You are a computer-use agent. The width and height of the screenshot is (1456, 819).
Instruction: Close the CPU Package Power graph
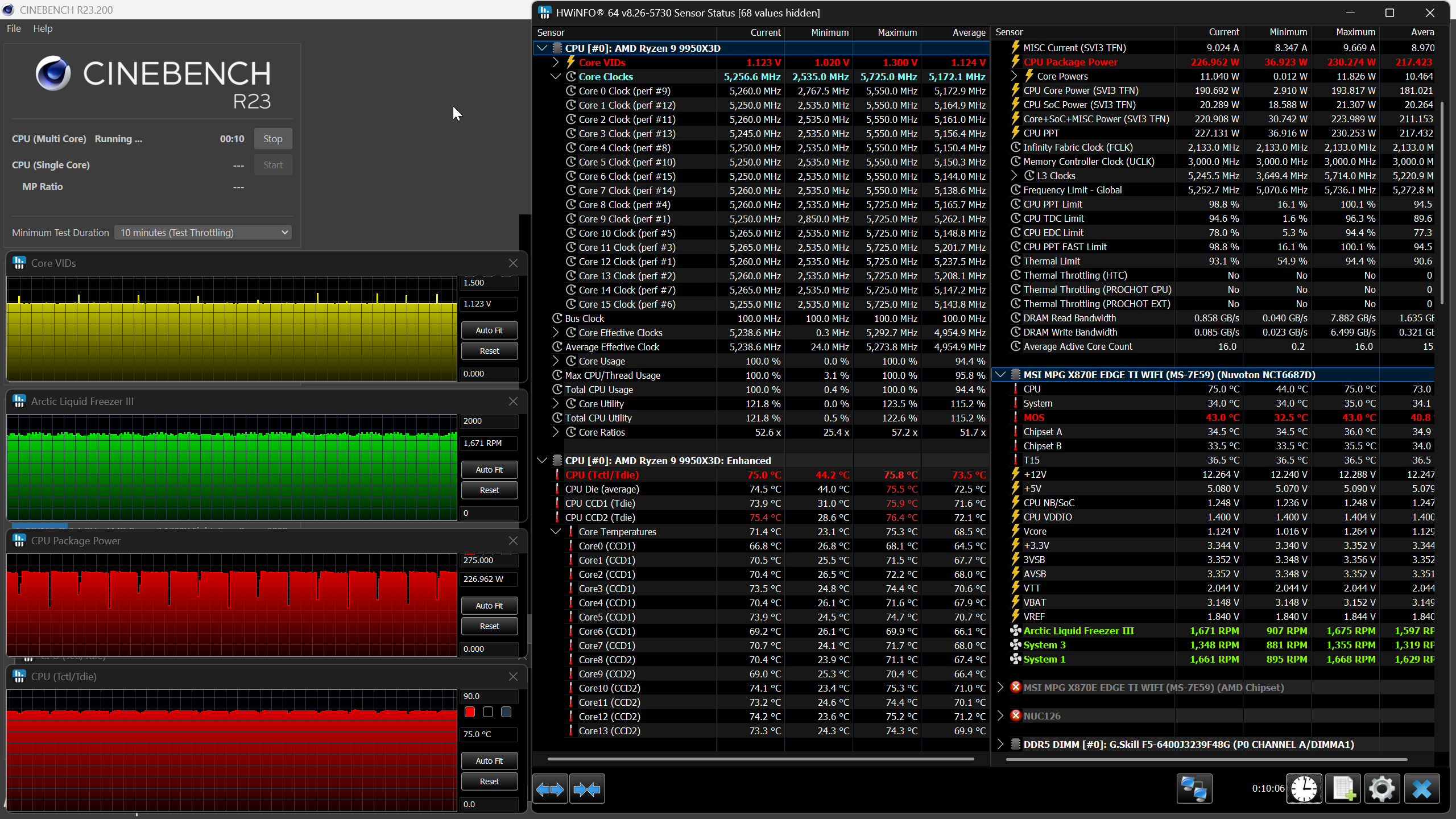tap(513, 540)
